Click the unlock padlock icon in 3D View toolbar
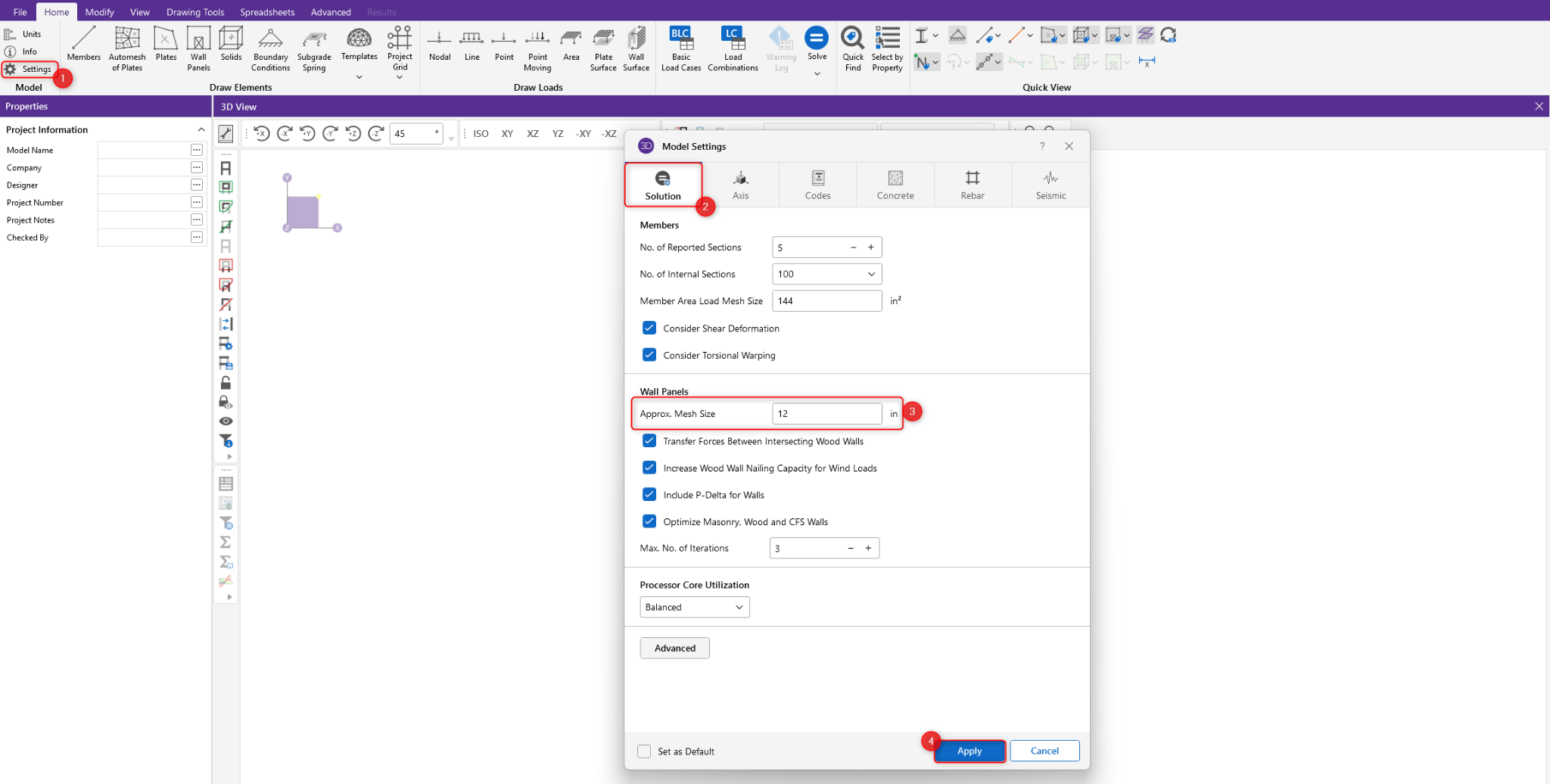1550x784 pixels. click(226, 382)
